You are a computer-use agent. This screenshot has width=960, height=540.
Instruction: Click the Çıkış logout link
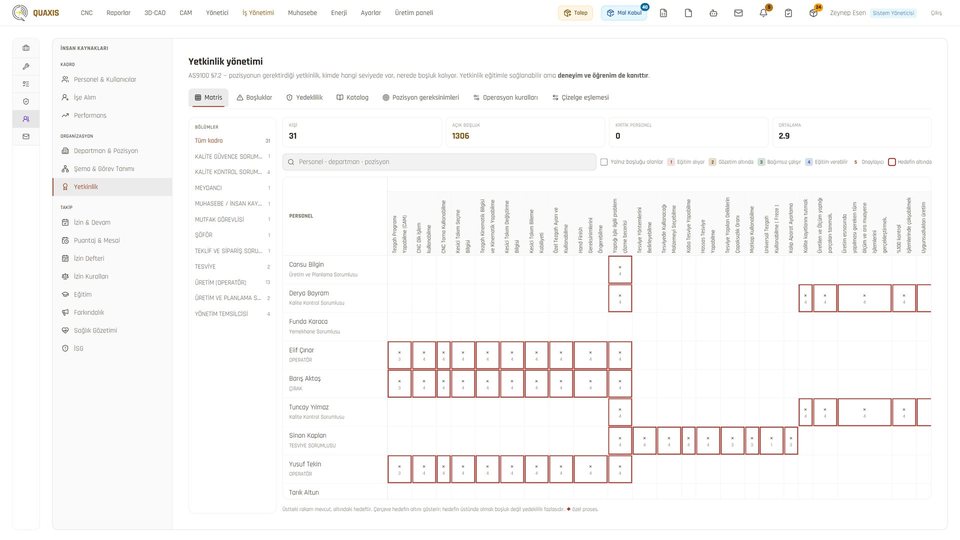pyautogui.click(x=936, y=13)
